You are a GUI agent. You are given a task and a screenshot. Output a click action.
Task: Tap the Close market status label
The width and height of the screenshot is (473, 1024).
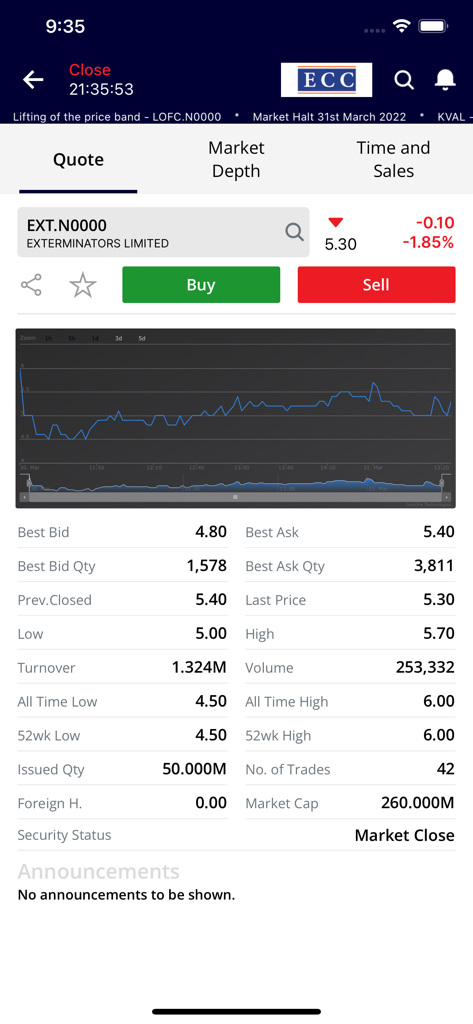90,70
